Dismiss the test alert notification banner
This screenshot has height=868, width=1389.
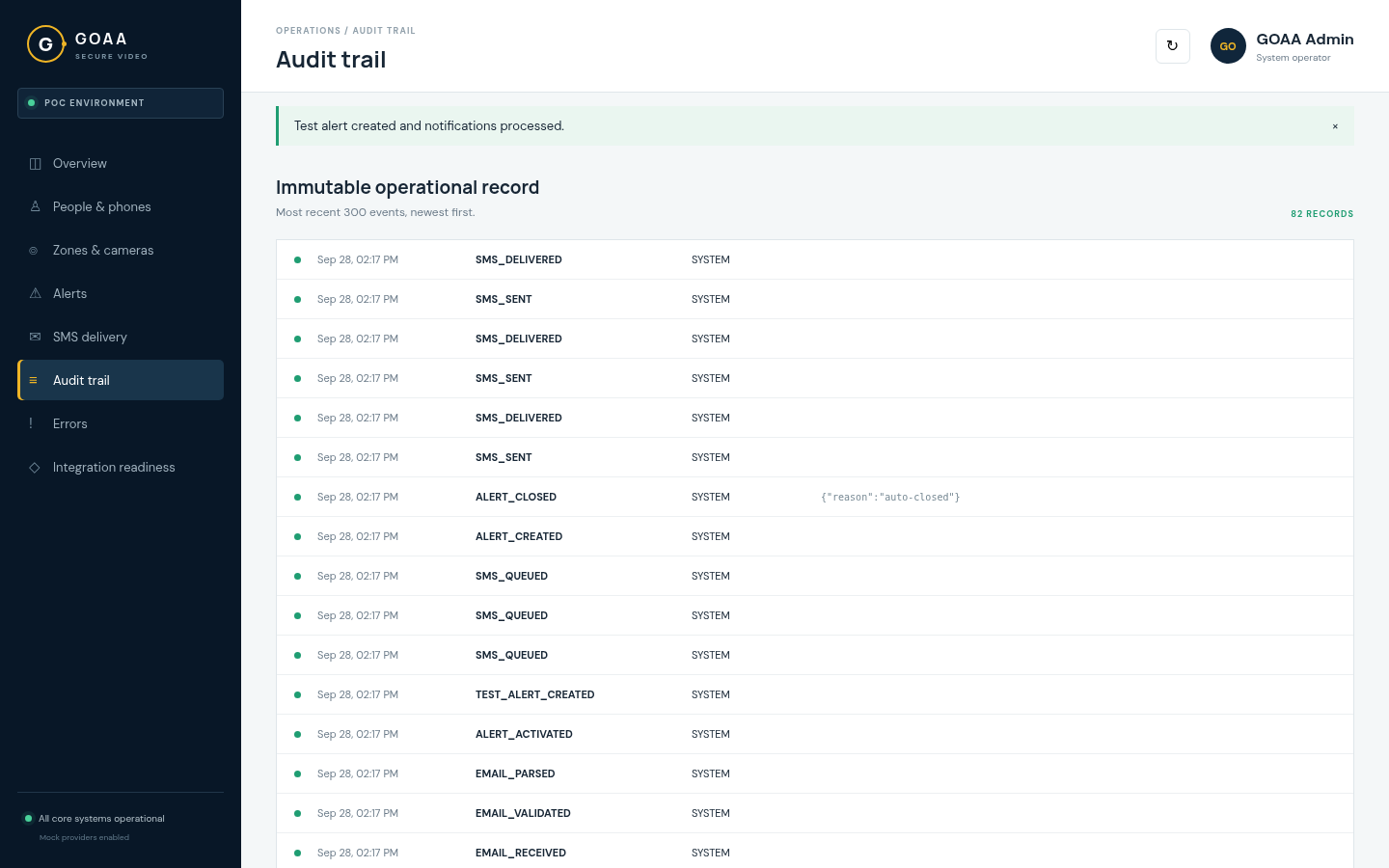[x=1335, y=126]
